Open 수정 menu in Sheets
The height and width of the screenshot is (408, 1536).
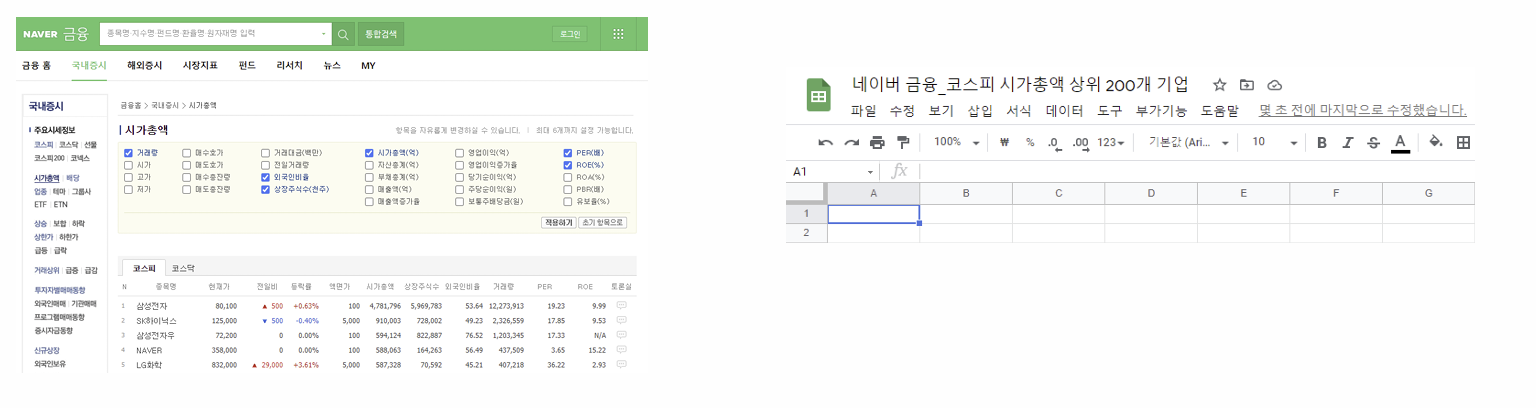click(x=902, y=110)
